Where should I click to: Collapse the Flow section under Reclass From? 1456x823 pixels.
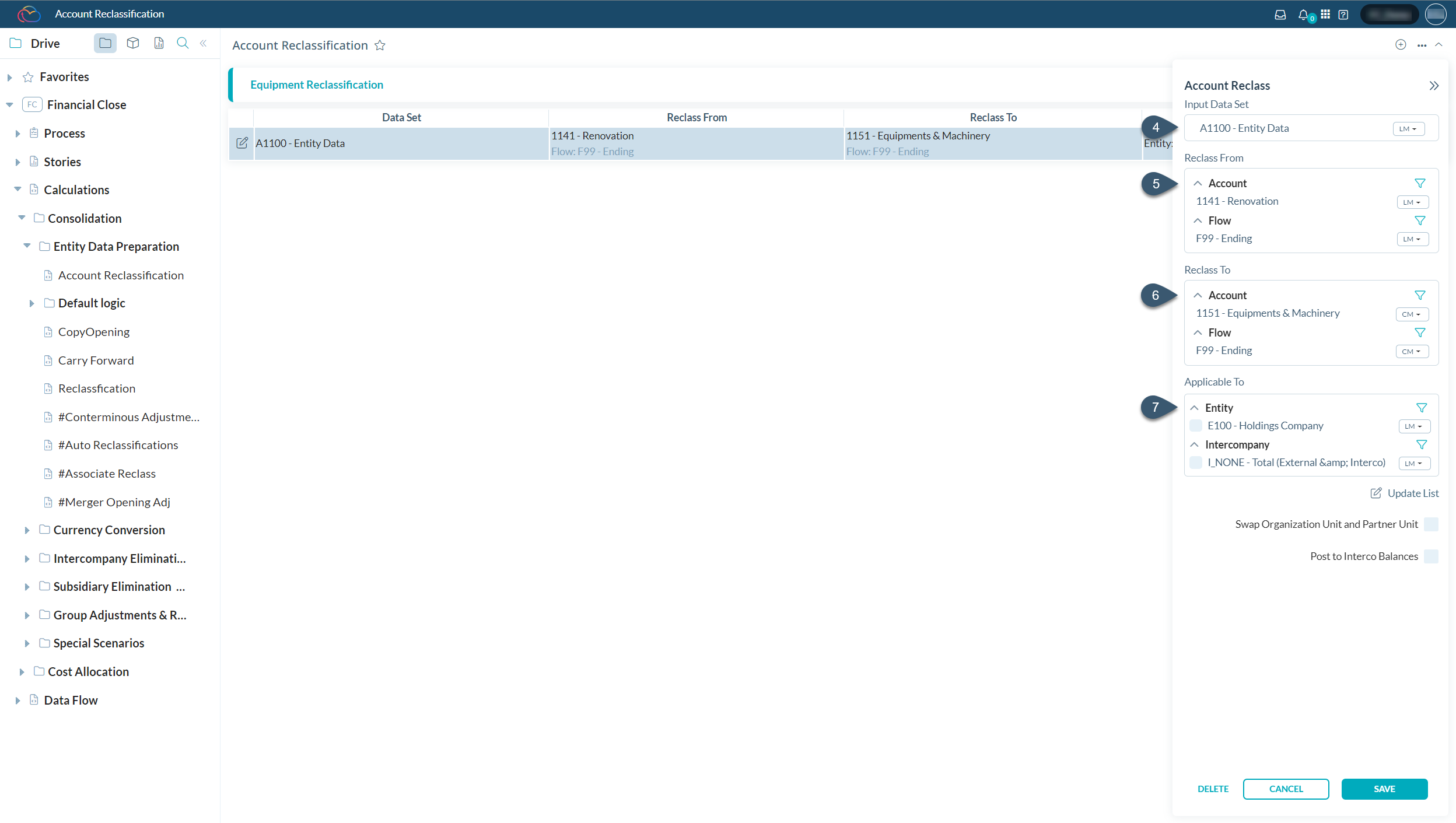coord(1197,220)
